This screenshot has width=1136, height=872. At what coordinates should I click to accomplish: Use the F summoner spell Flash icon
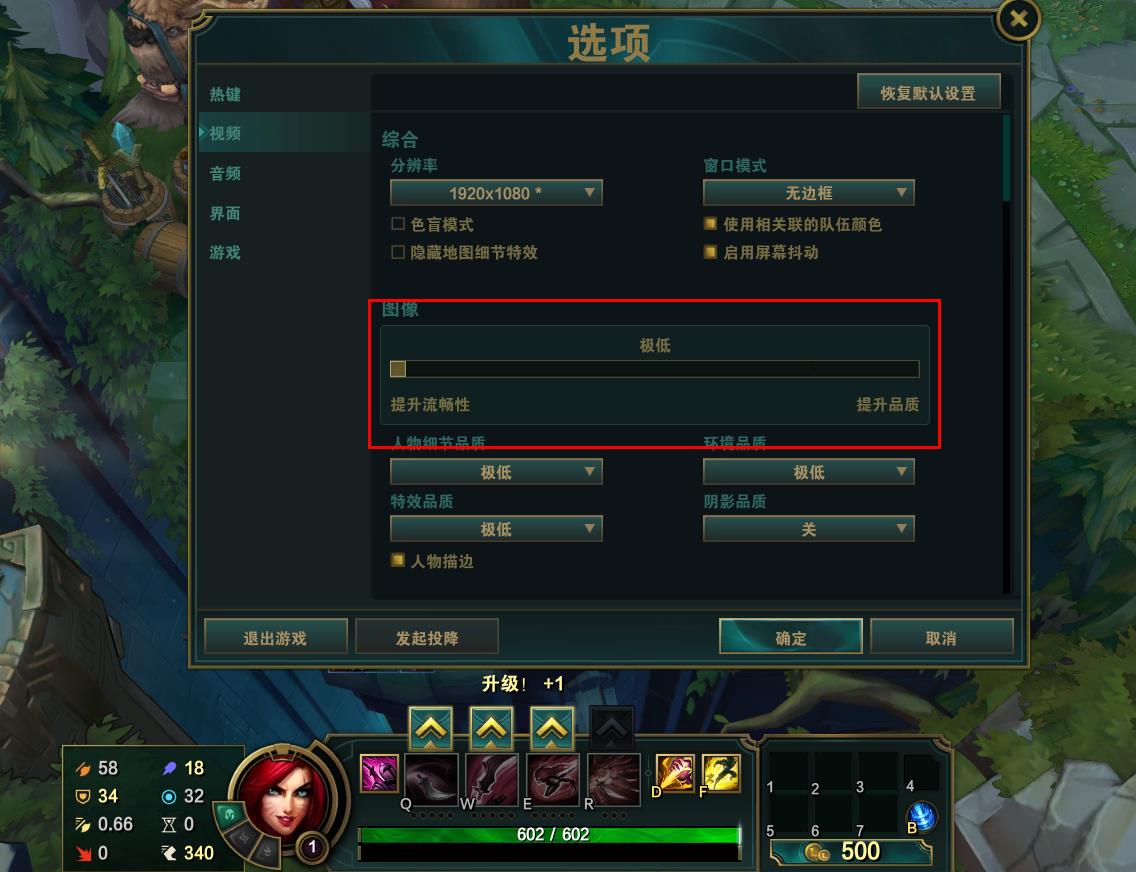tap(721, 773)
